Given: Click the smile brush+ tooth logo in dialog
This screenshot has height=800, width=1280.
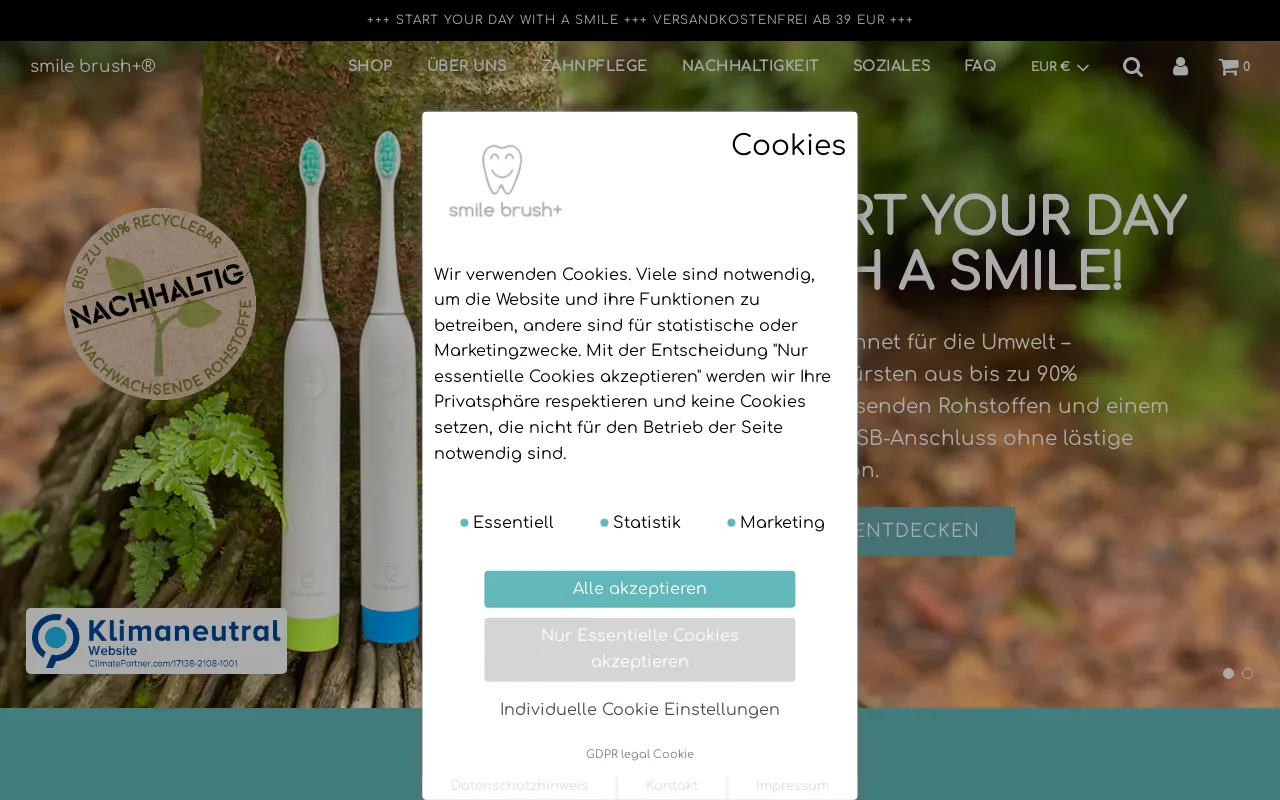Looking at the screenshot, I should 505,181.
